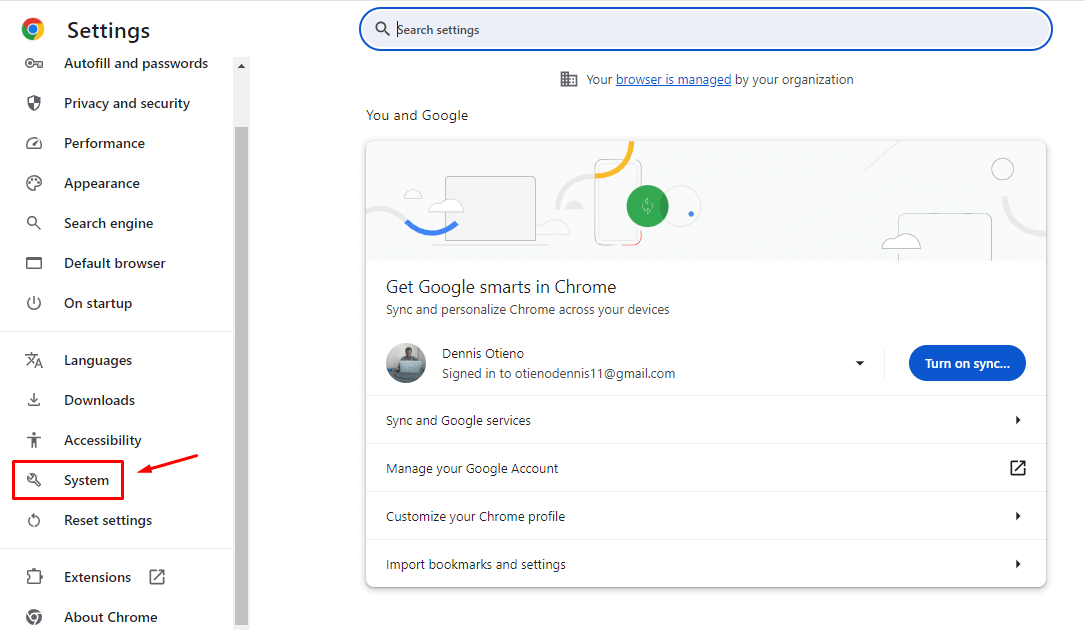The image size is (1085, 630).
Task: Expand Customize your Chrome profile arrow
Action: [1018, 516]
